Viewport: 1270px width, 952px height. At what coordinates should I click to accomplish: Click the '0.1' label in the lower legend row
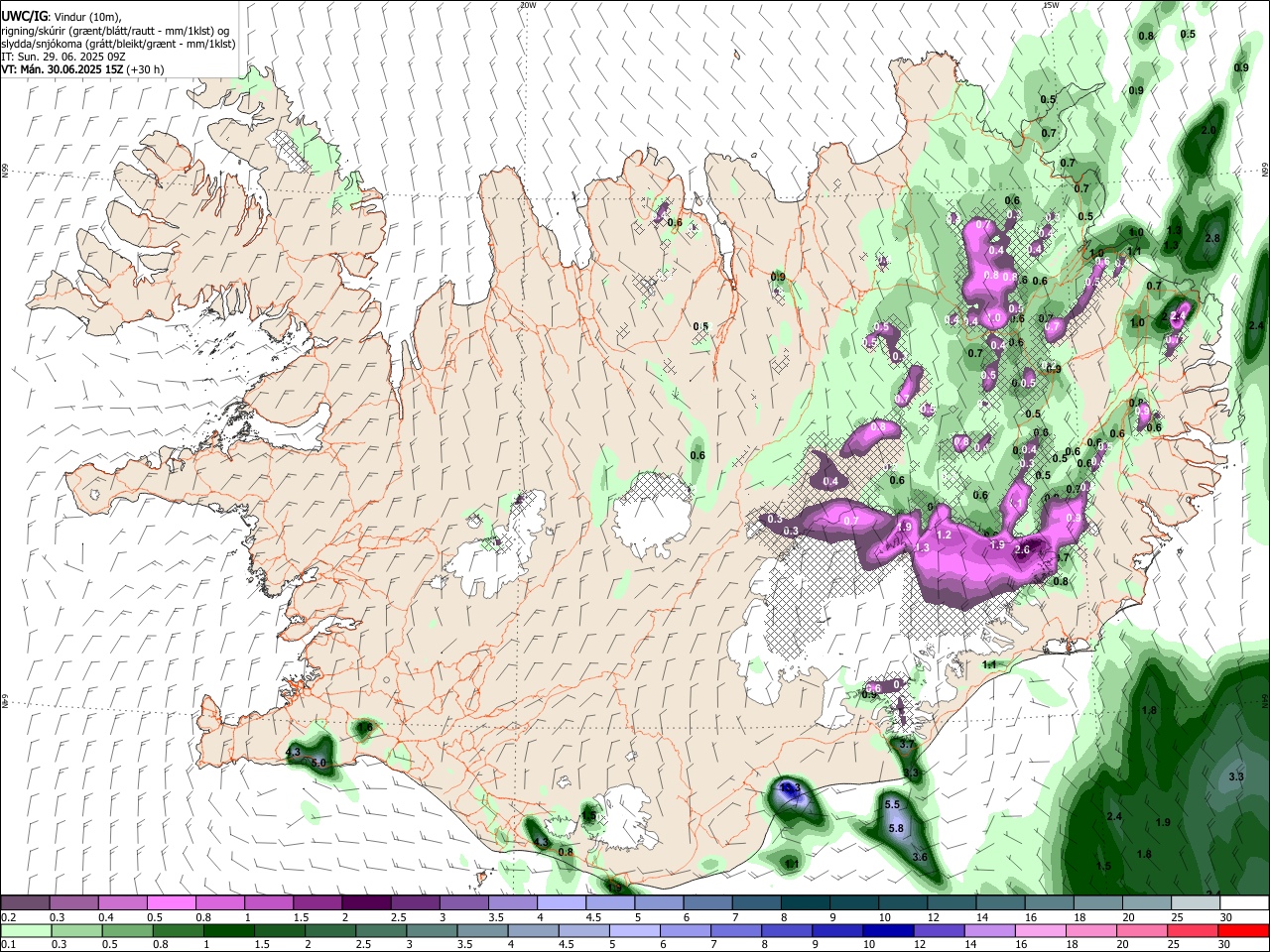(8, 945)
